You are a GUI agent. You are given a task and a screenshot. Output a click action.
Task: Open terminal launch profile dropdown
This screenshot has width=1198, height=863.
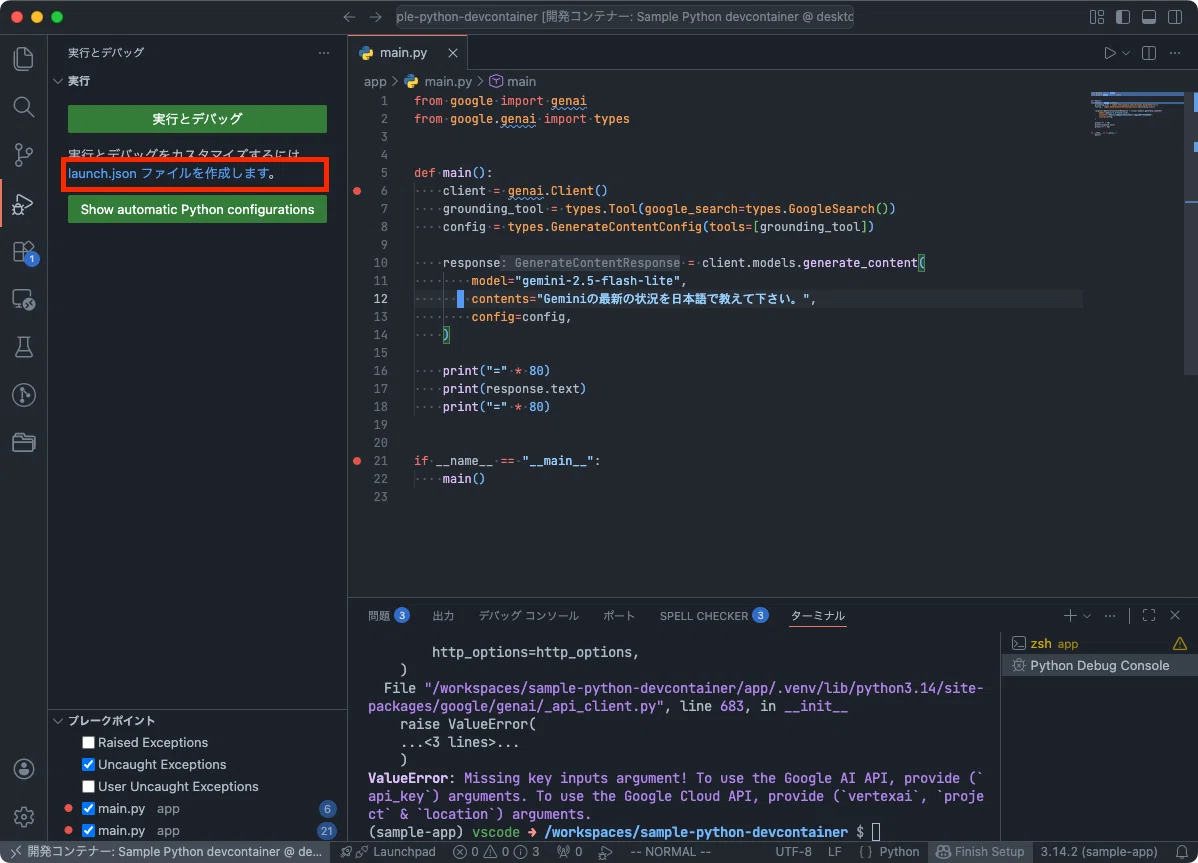point(1086,616)
